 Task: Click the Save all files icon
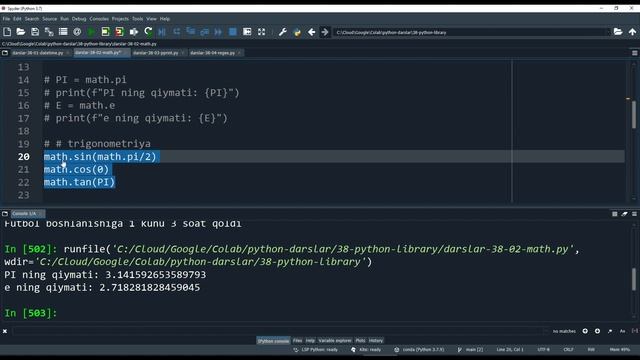click(x=49, y=32)
